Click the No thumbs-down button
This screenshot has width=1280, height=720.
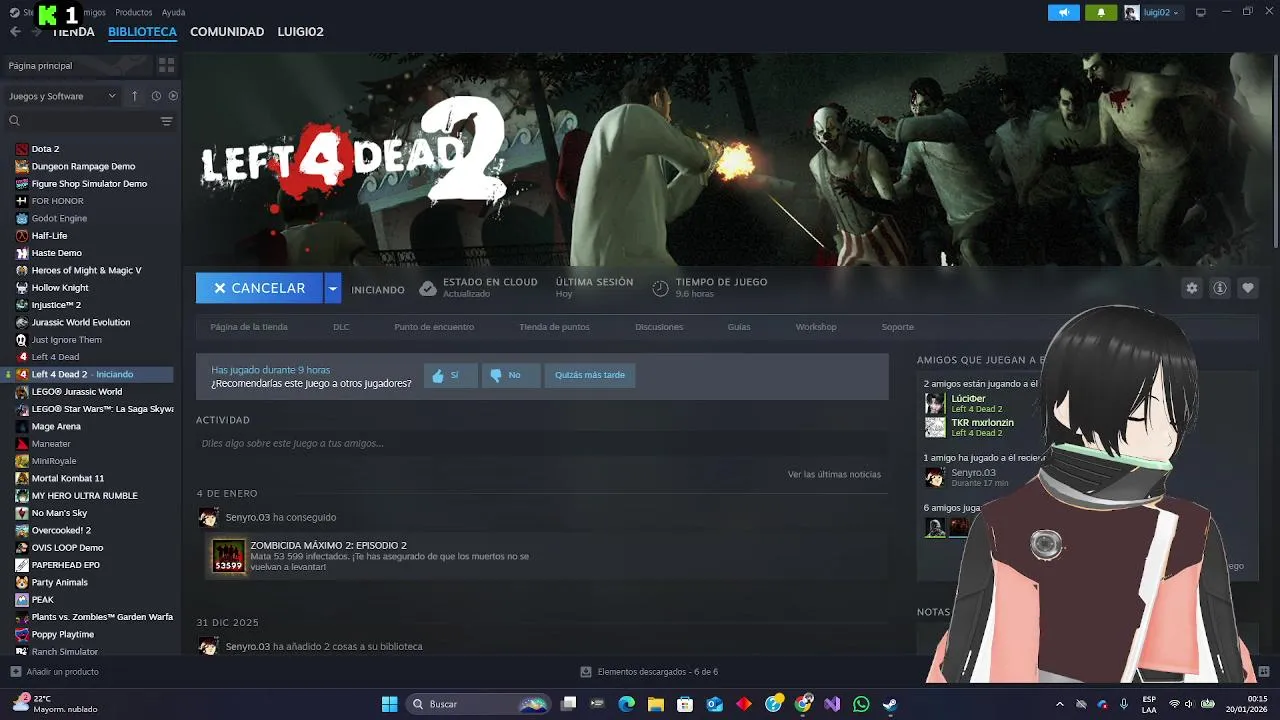click(x=511, y=375)
